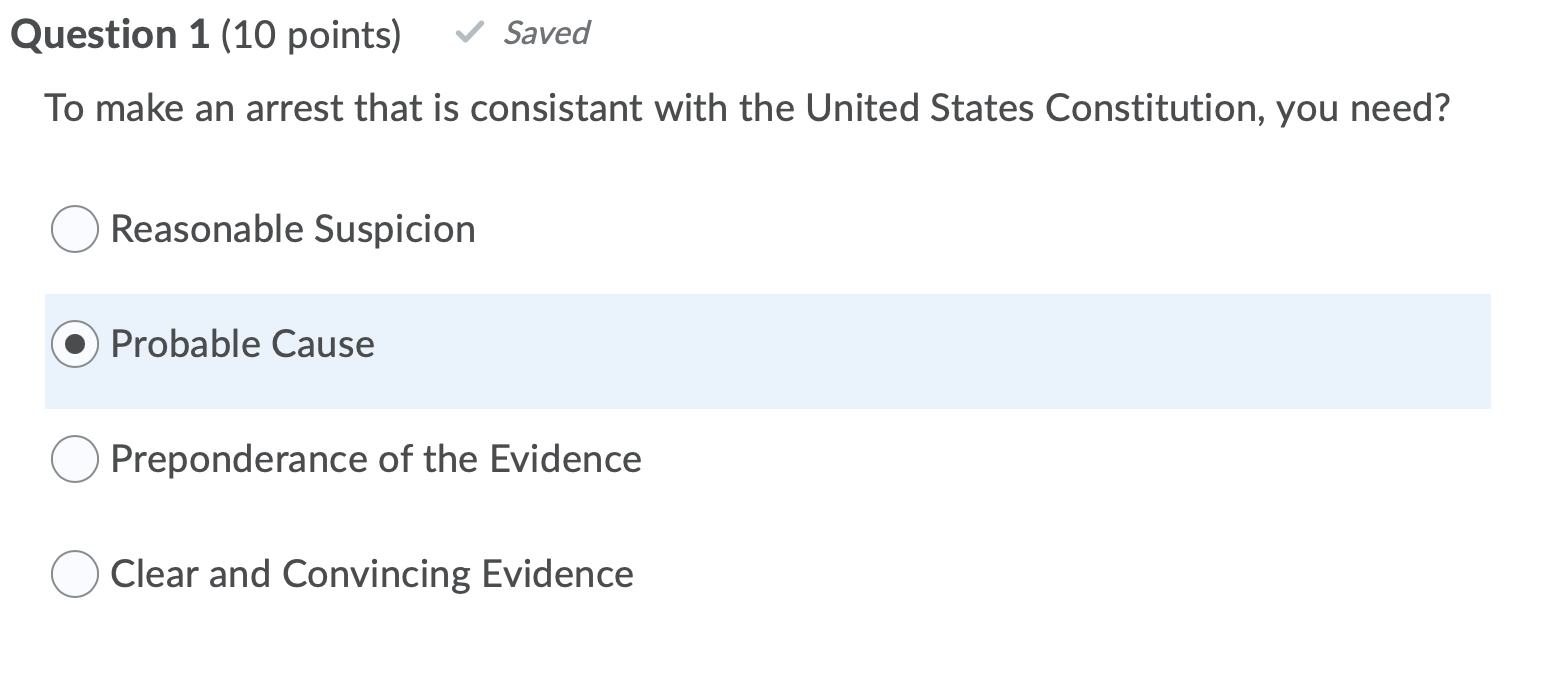Pick the Clear and Convincing Evidence radio button

coord(75,575)
